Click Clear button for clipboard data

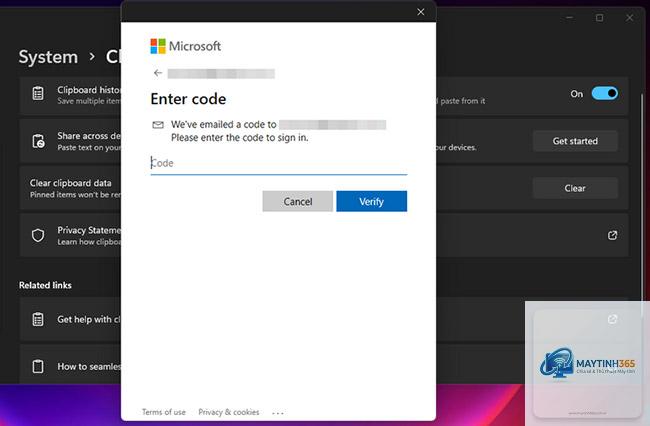pos(575,188)
